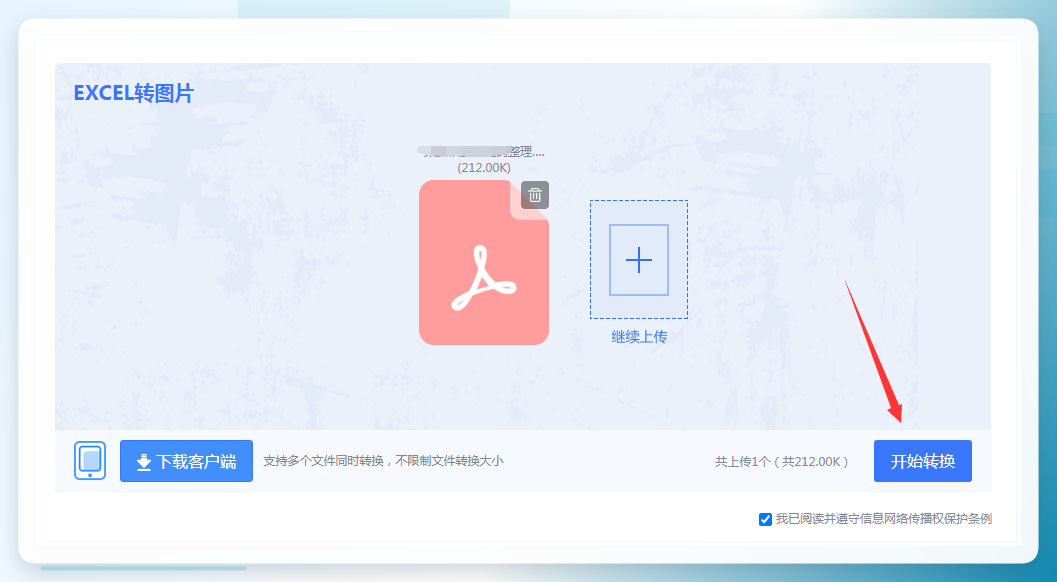Viewport: 1057px width, 582px height.
Task: Open the mobile device icon
Action: [90, 461]
